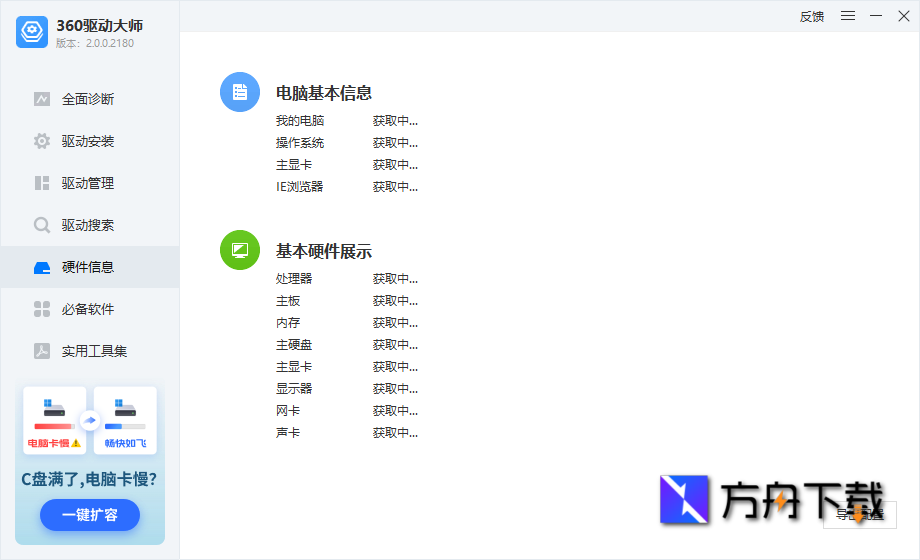Click the 基本硬件展示 heading

coord(324,251)
